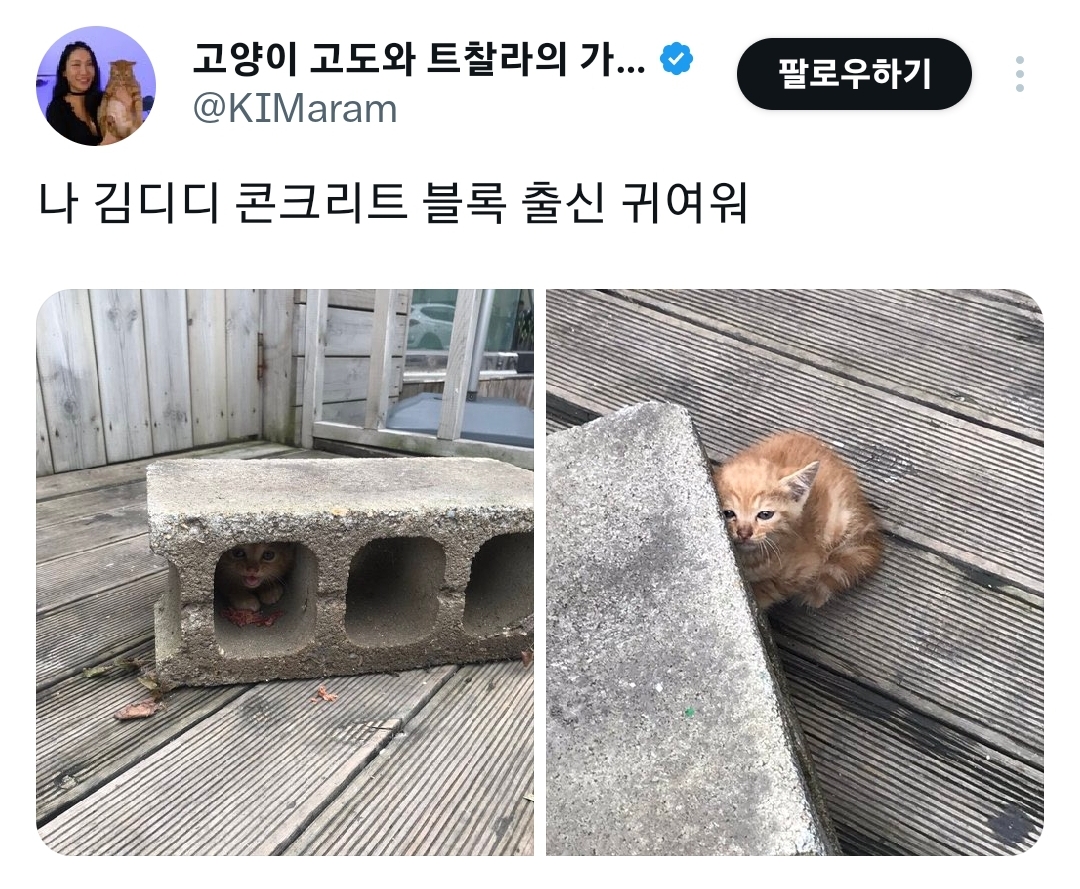
Task: Open the right photo with orange kitten
Action: tap(795, 572)
